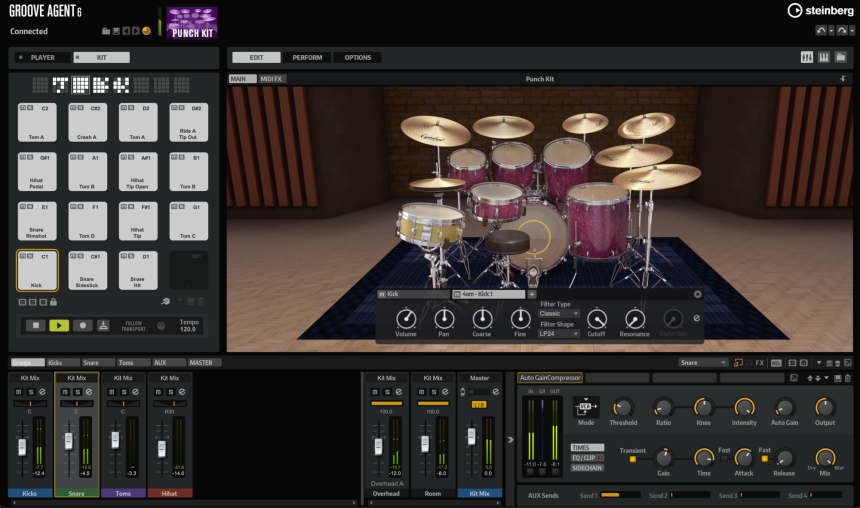Toggle the Fast switch for Attack
Viewport: 860px width, 508px height.
(724, 458)
